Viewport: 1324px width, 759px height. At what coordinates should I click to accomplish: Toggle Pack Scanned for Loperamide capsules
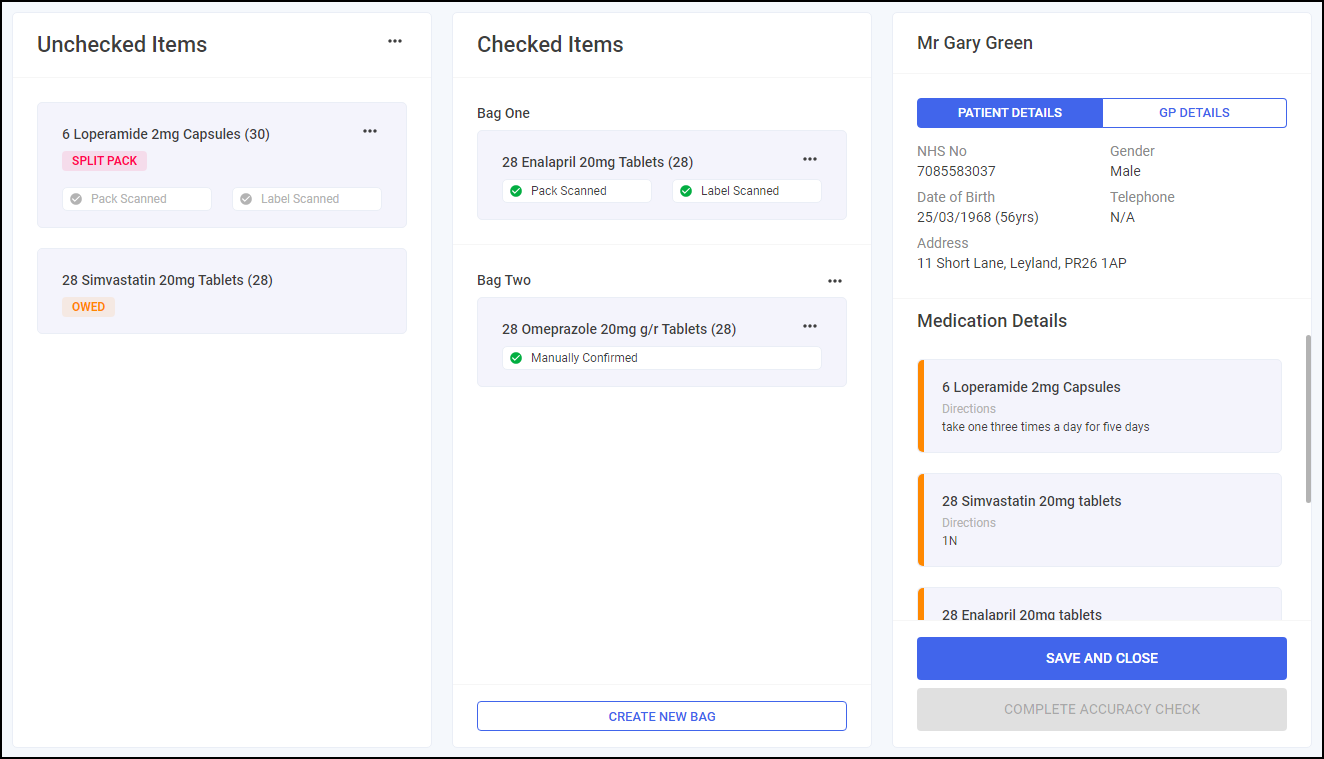click(x=137, y=199)
